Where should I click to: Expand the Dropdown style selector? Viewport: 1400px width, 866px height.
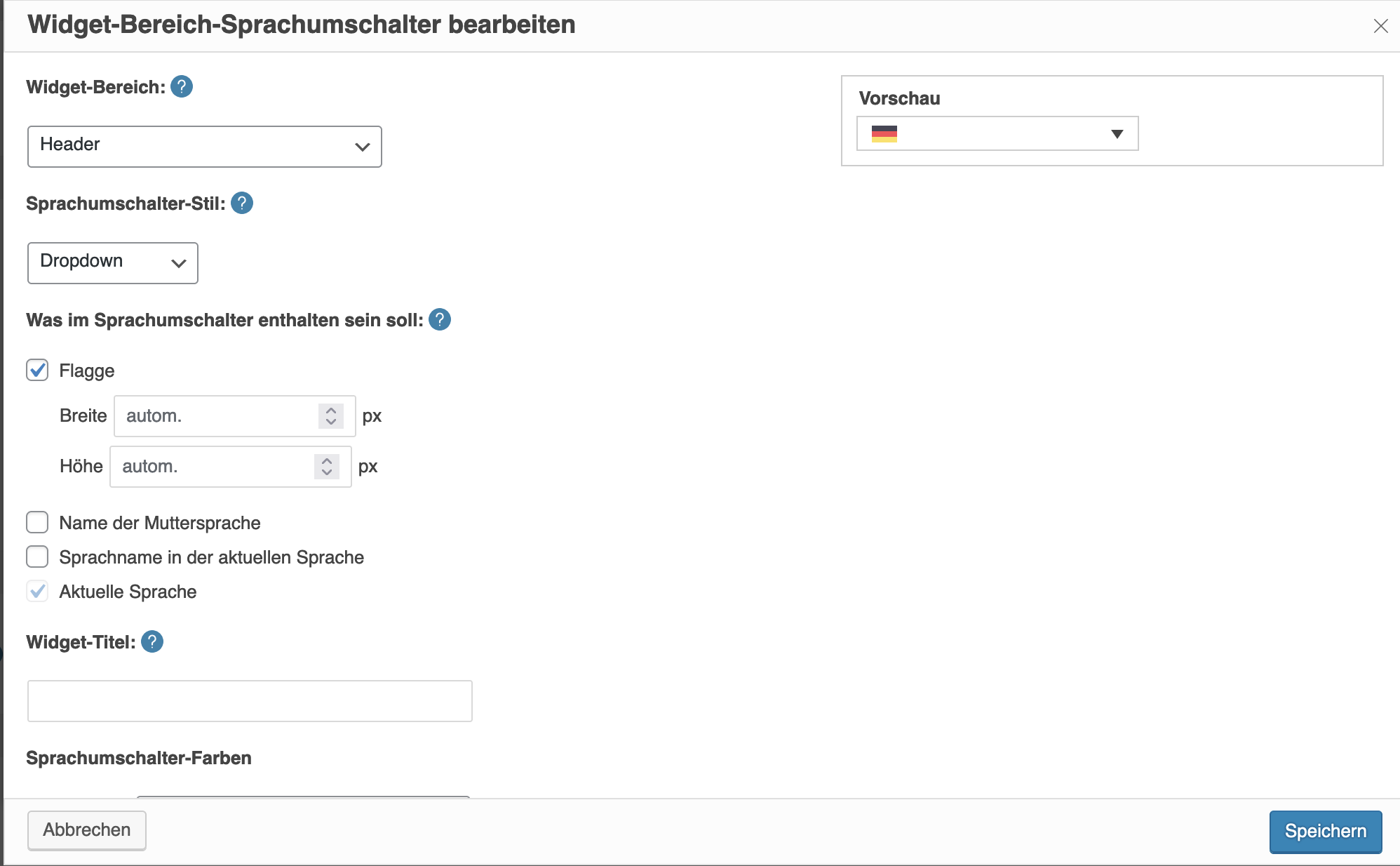pyautogui.click(x=113, y=263)
